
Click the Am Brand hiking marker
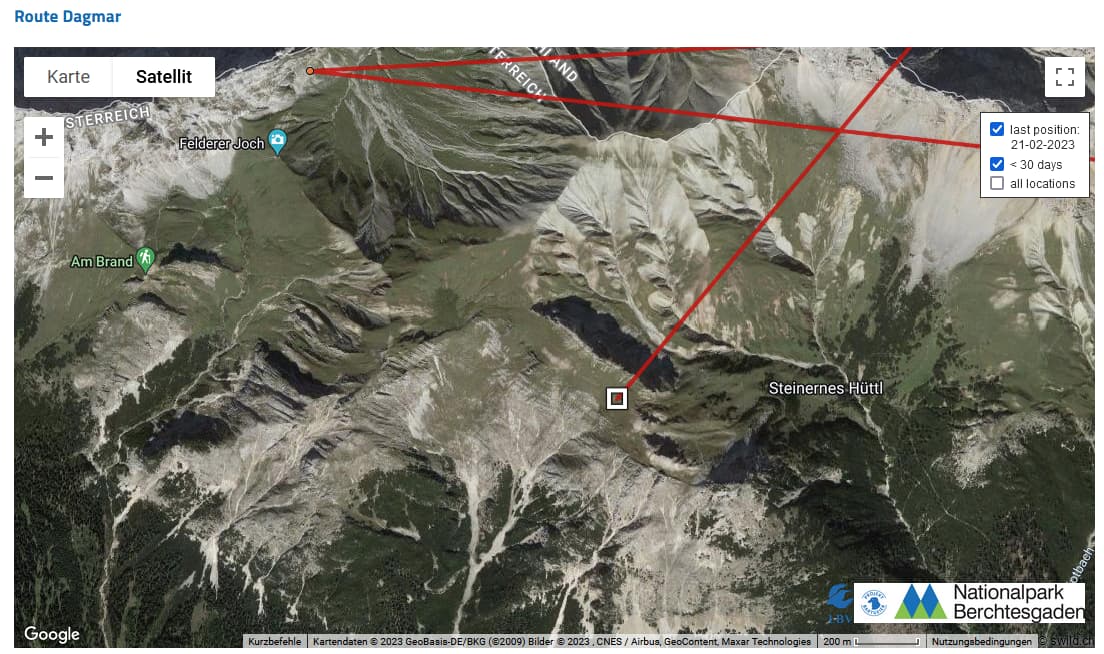(x=145, y=260)
